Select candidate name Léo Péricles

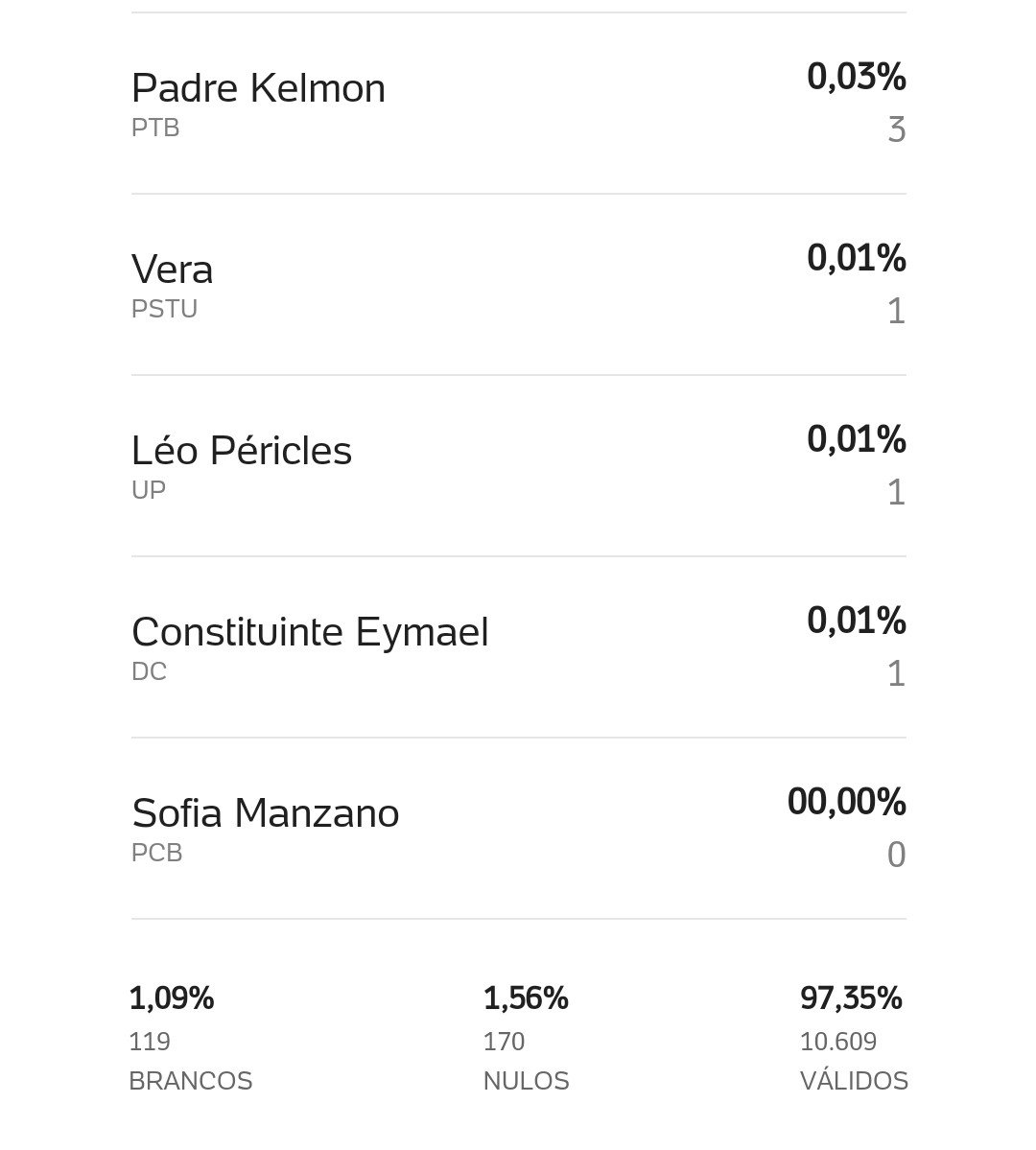(x=242, y=450)
